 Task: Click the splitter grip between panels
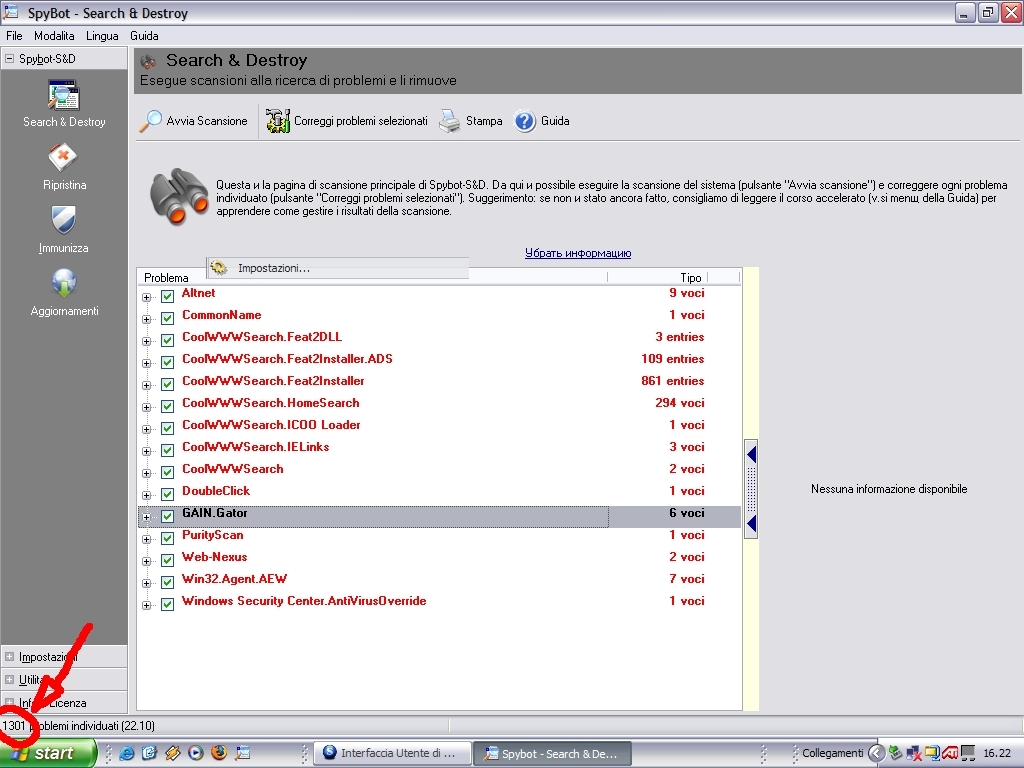(751, 488)
